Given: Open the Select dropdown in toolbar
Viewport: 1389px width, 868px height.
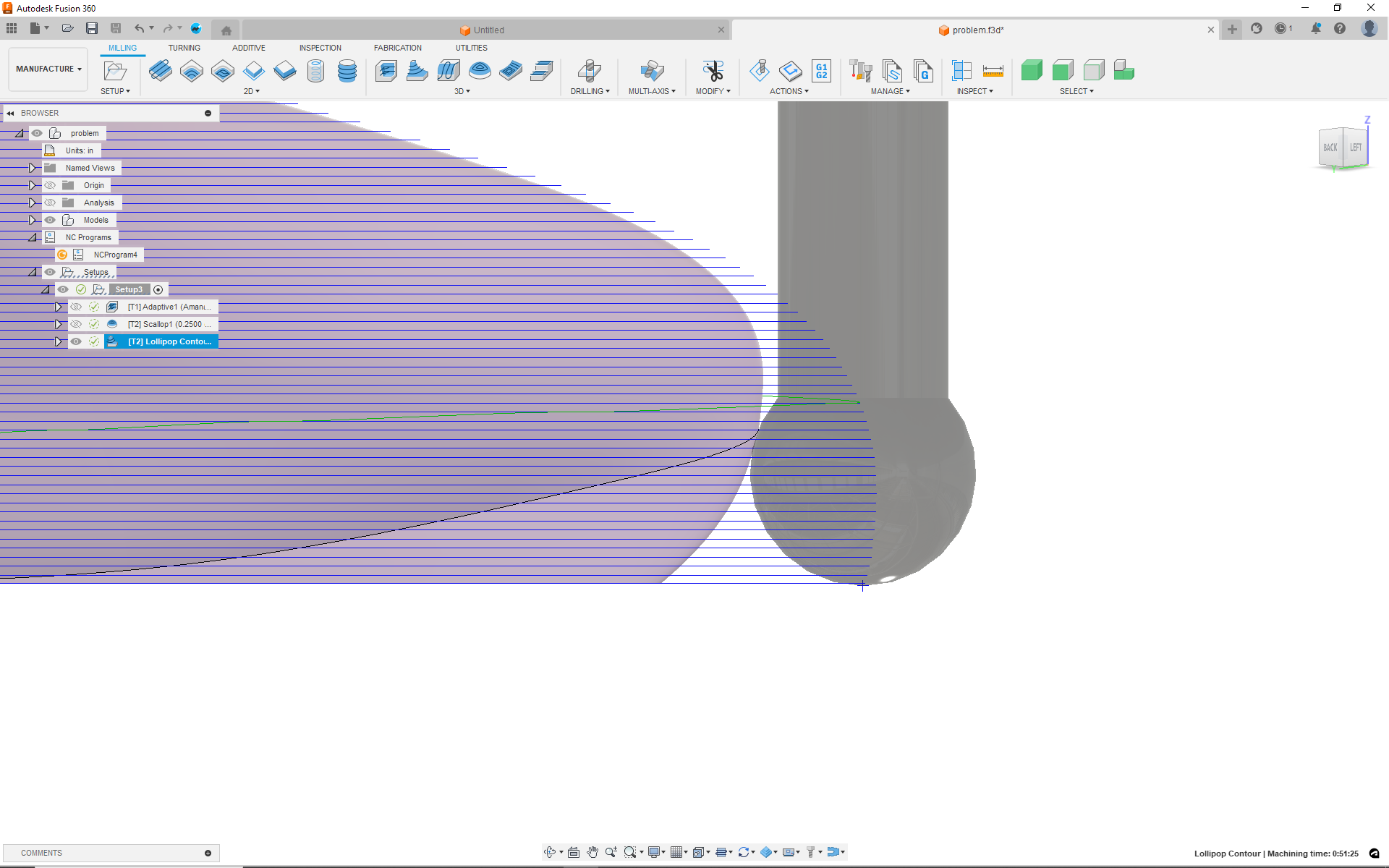Looking at the screenshot, I should (x=1076, y=91).
